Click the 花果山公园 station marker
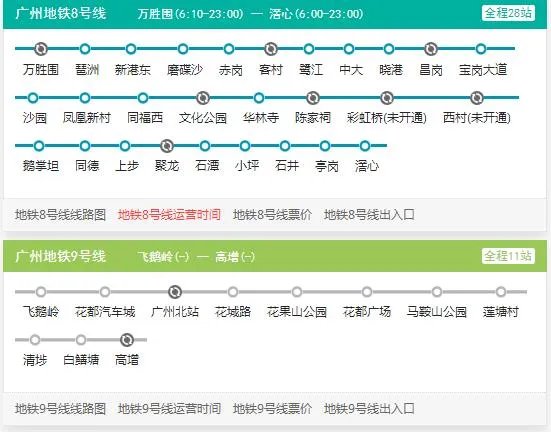 pos(297,292)
